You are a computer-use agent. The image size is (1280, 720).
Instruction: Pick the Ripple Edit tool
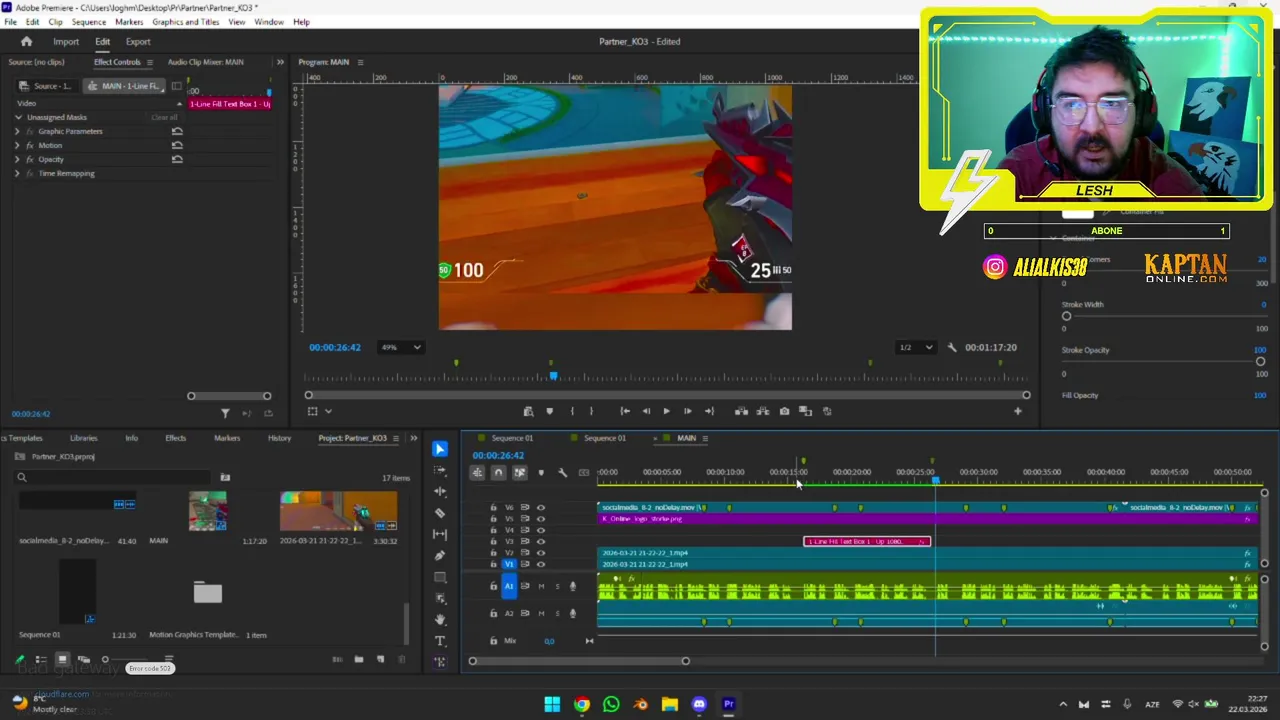pyautogui.click(x=440, y=491)
